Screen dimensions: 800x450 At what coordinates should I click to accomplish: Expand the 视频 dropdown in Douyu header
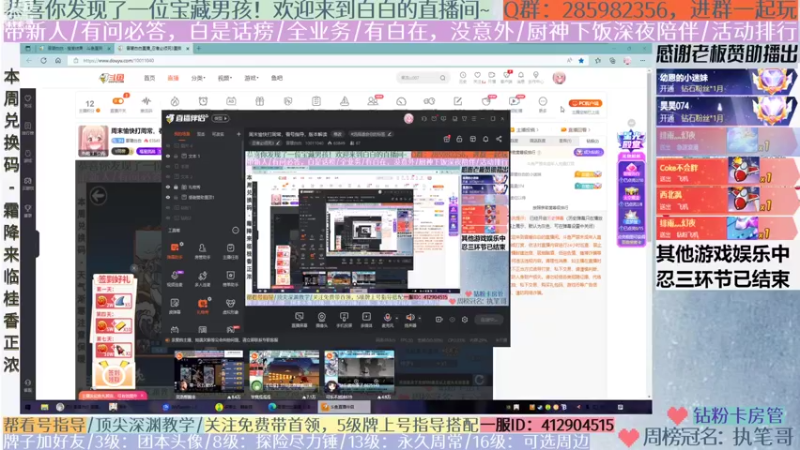pos(224,78)
